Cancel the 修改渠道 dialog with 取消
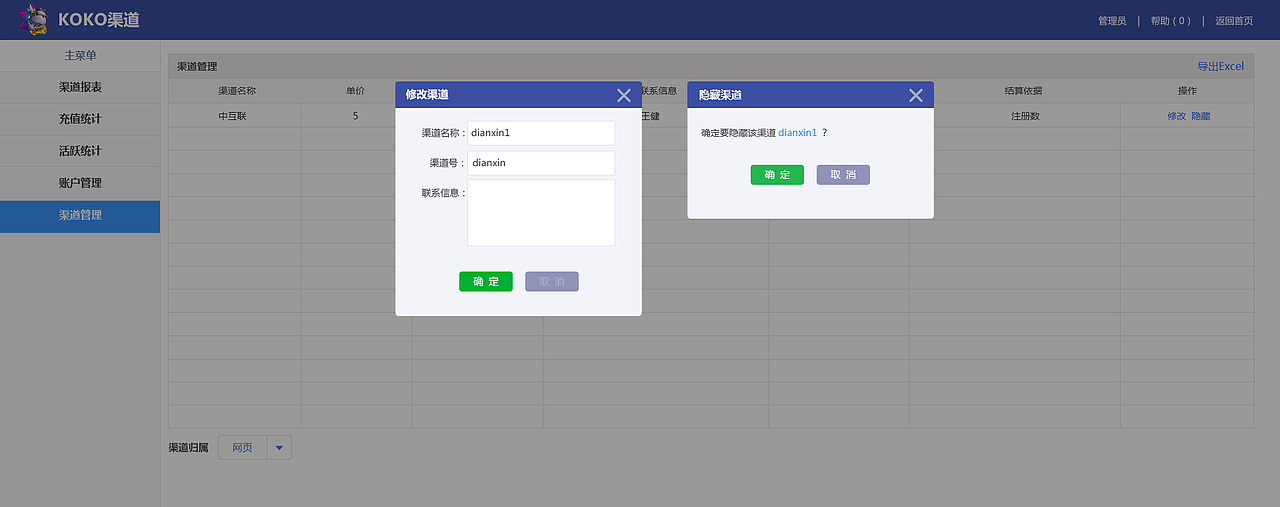This screenshot has height=507, width=1280. tap(552, 282)
